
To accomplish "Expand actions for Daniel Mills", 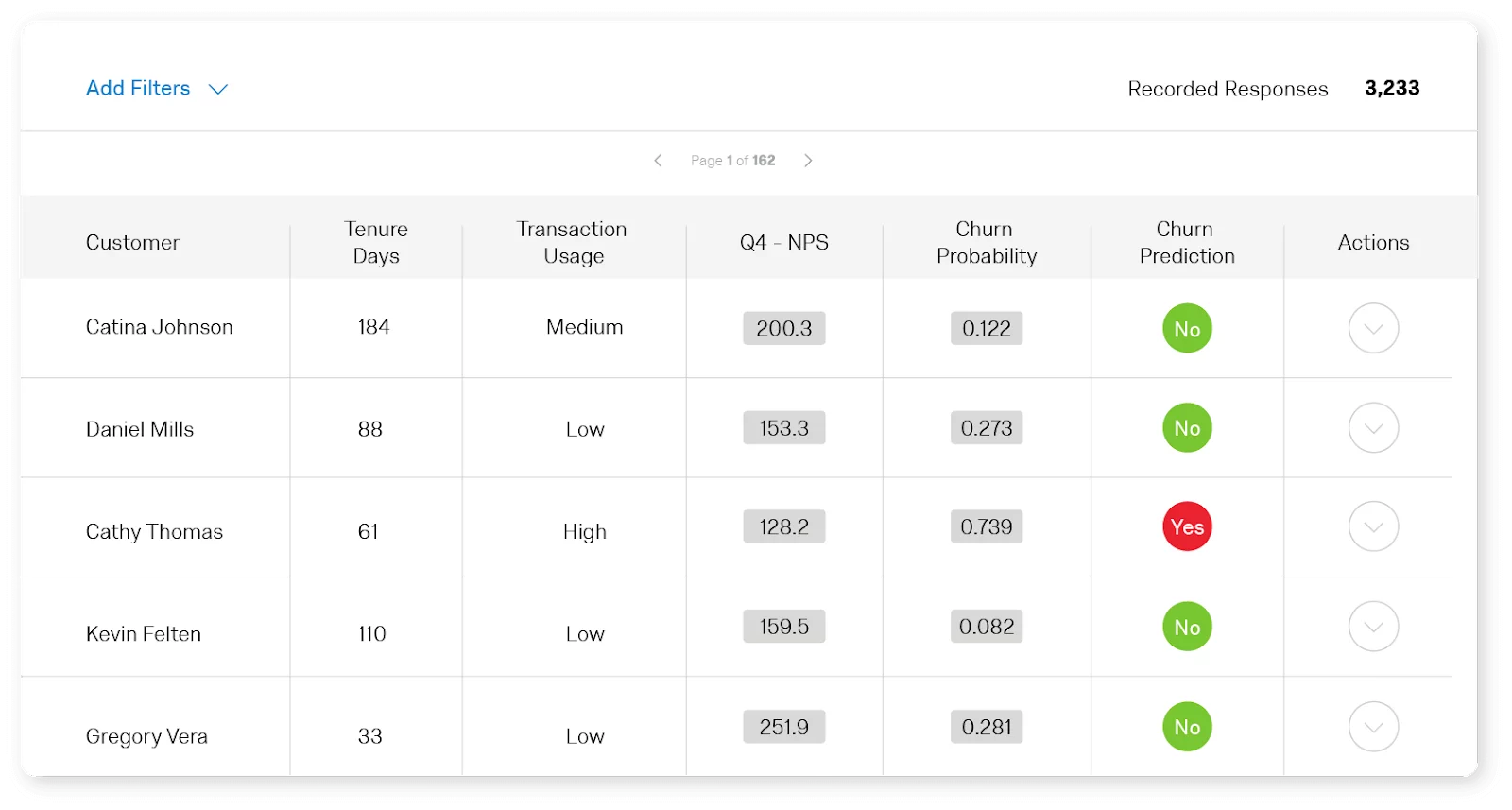I will pyautogui.click(x=1373, y=428).
